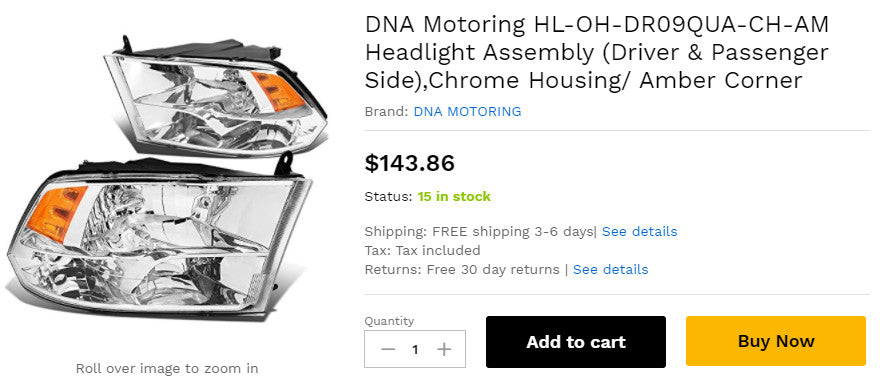Click the Free 30 day returns text
This screenshot has height=378, width=880.
pyautogui.click(x=493, y=270)
